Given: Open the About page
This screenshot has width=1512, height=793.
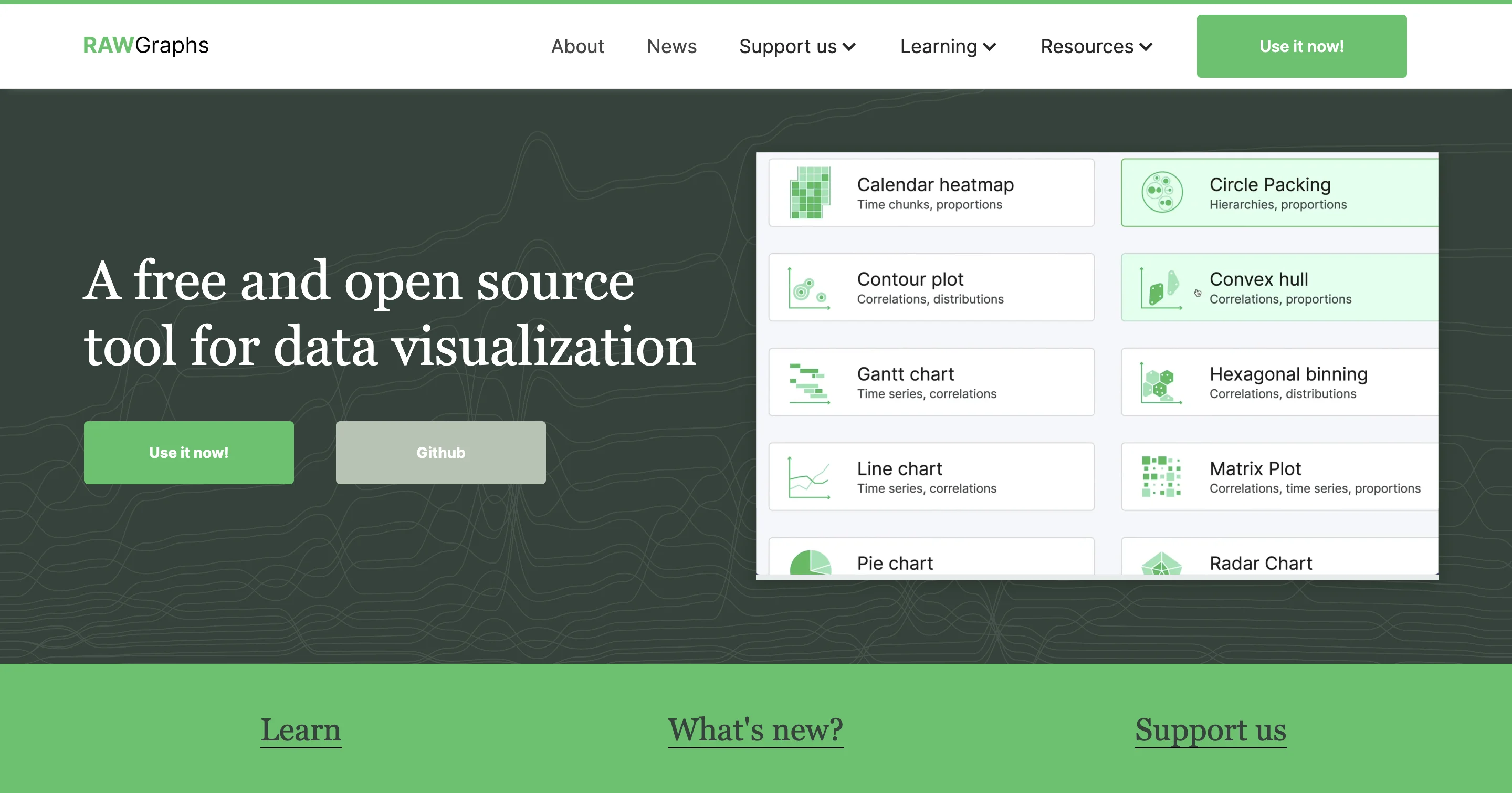Looking at the screenshot, I should click(577, 46).
